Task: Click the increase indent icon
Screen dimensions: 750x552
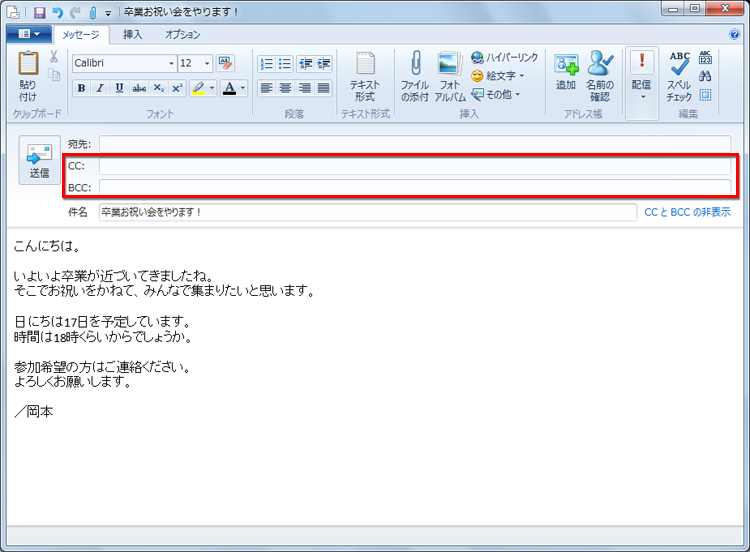Action: pos(324,64)
